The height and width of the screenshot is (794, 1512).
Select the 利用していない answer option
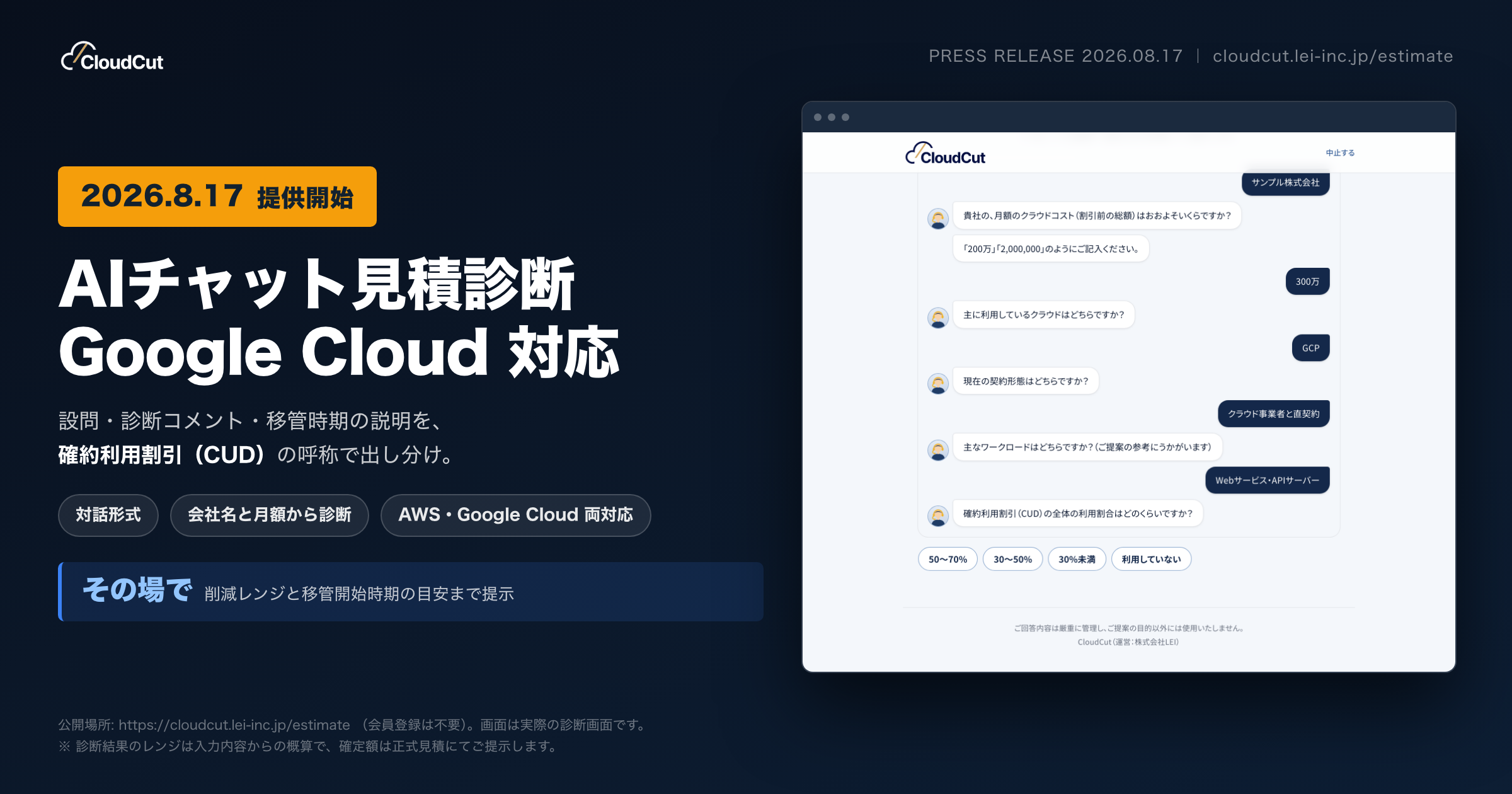click(1151, 559)
